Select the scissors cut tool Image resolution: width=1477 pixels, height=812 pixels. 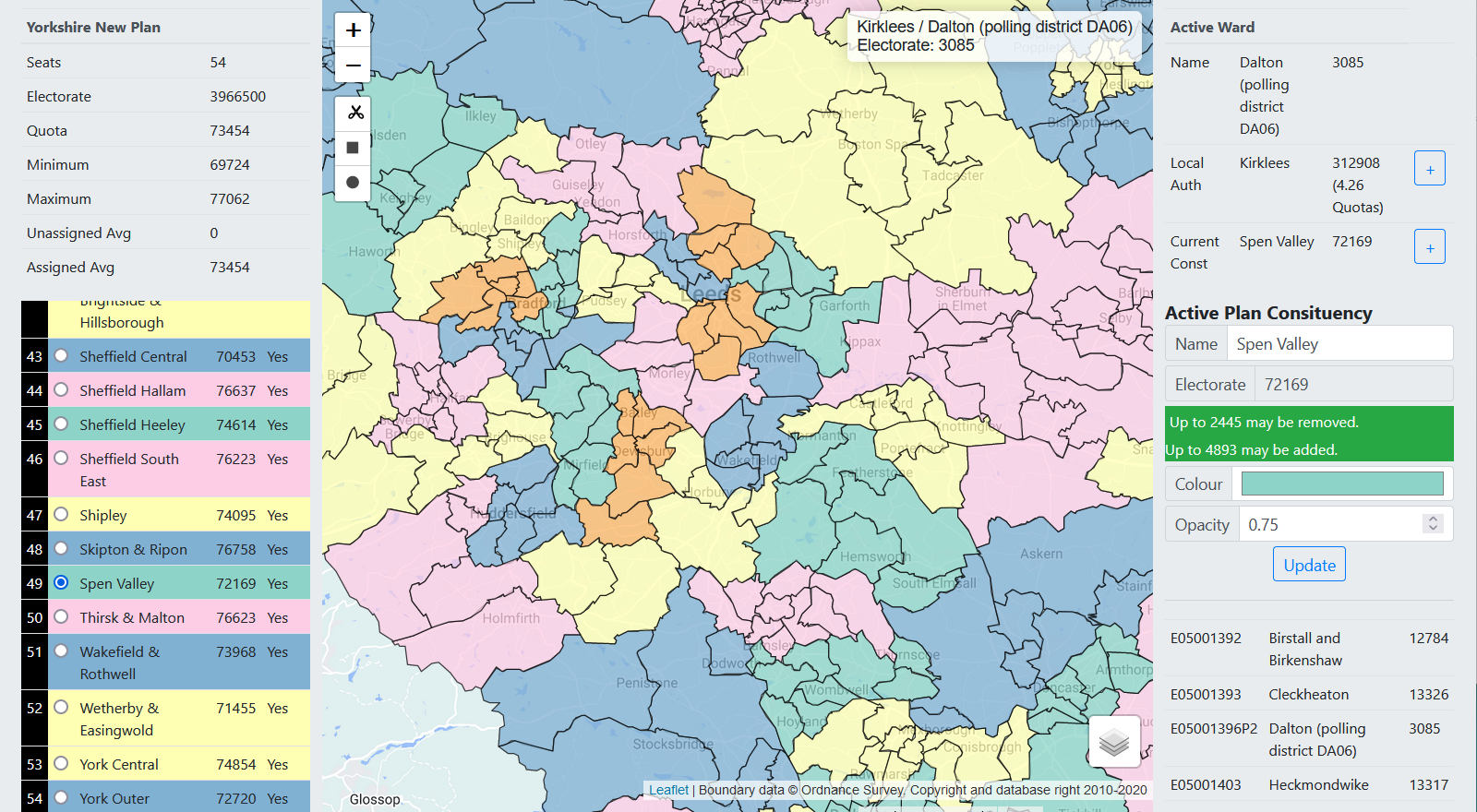click(353, 113)
